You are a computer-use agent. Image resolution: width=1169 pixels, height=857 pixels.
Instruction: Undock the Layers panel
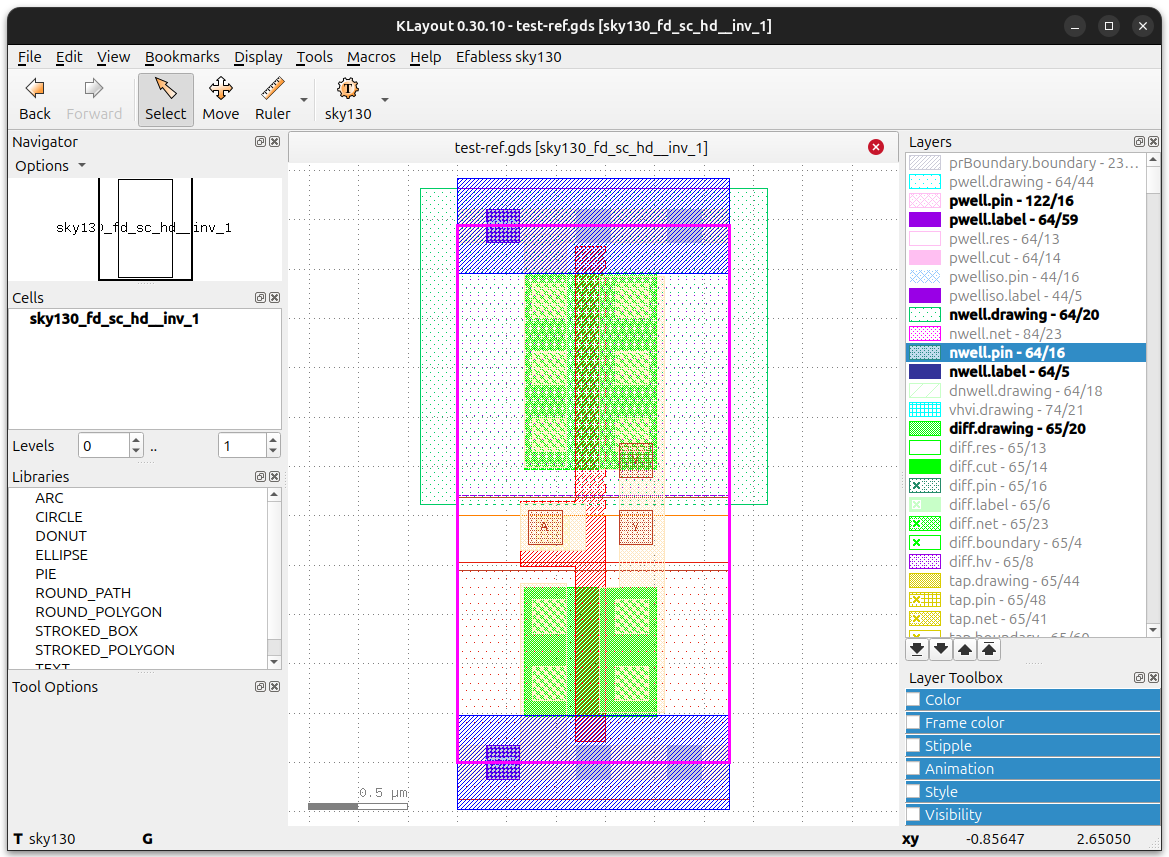[1139, 142]
